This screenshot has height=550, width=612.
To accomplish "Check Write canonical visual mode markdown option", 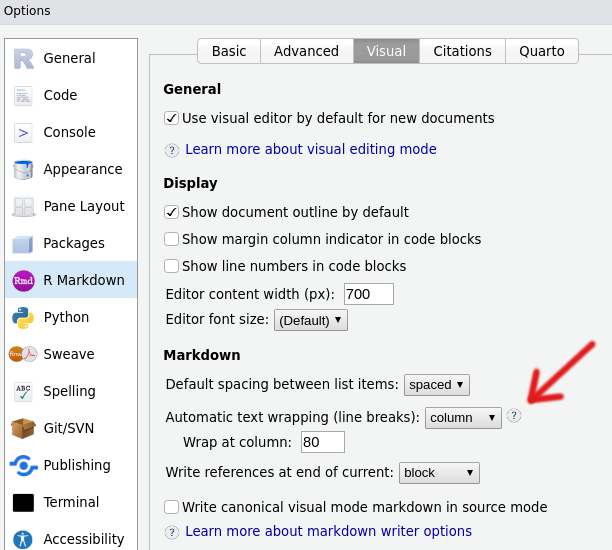I will 171,507.
